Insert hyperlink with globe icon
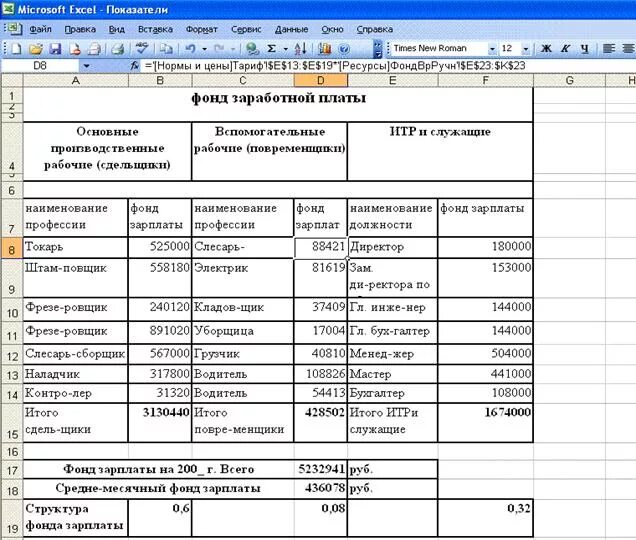This screenshot has width=636, height=540. coord(252,49)
